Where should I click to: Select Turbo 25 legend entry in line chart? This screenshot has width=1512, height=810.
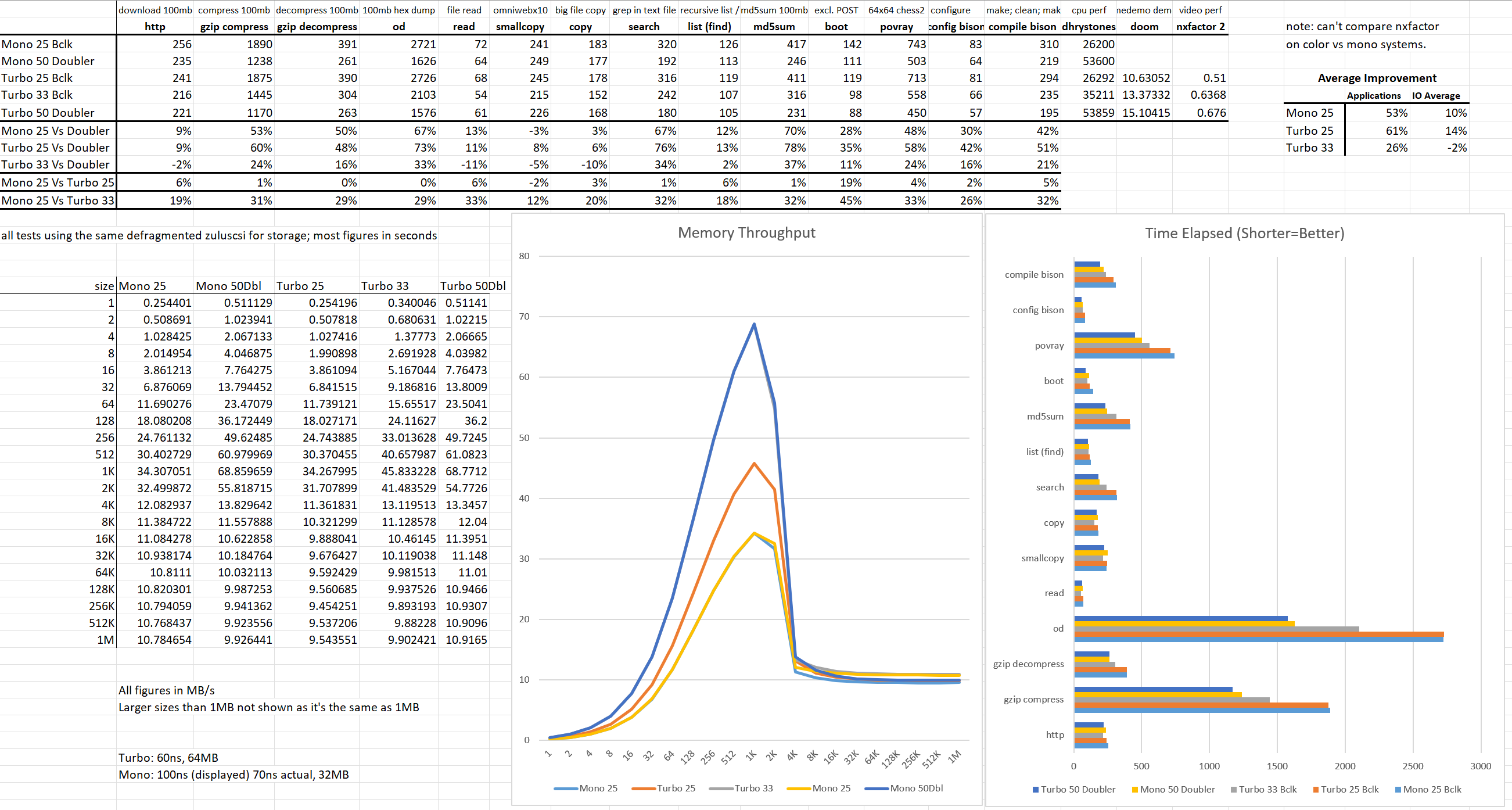click(676, 789)
